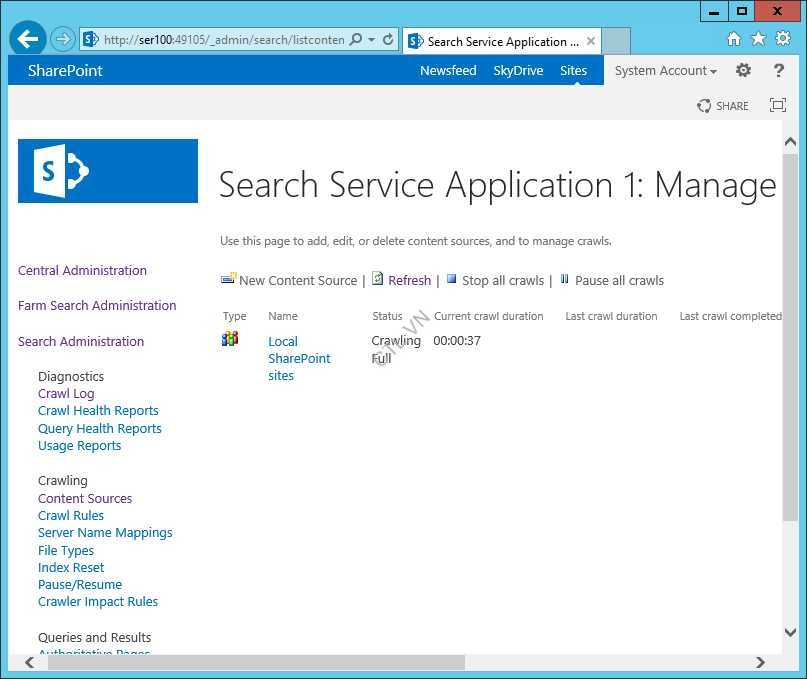Viewport: 807px width, 679px height.
Task: Click the 00:00:37 crawl duration value
Action: 457,341
